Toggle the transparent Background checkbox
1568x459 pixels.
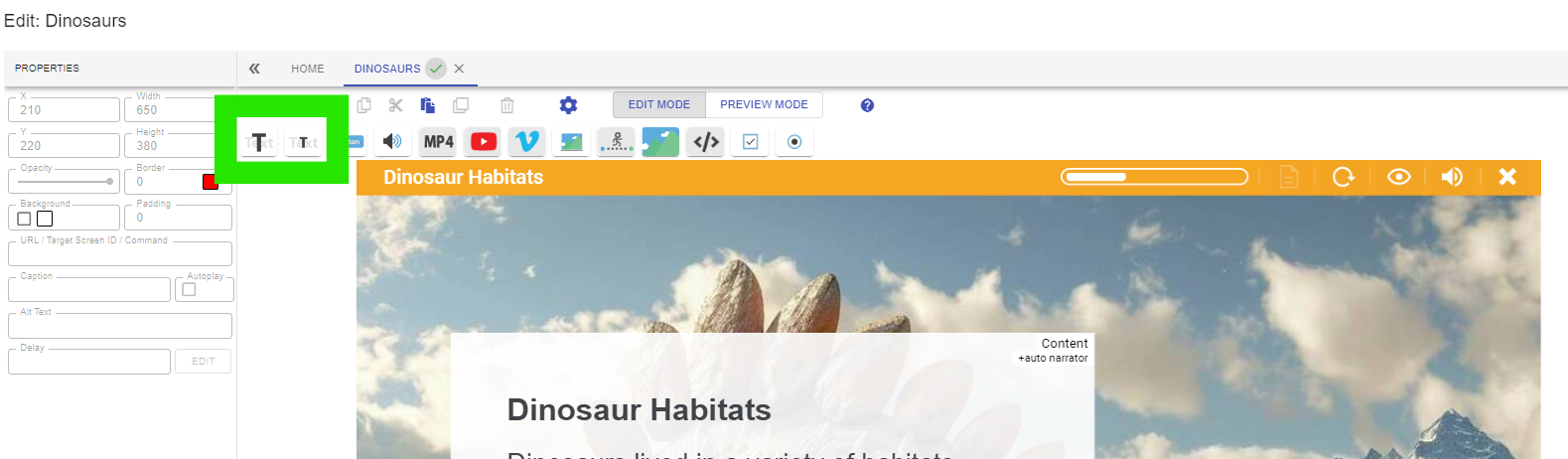(24, 219)
